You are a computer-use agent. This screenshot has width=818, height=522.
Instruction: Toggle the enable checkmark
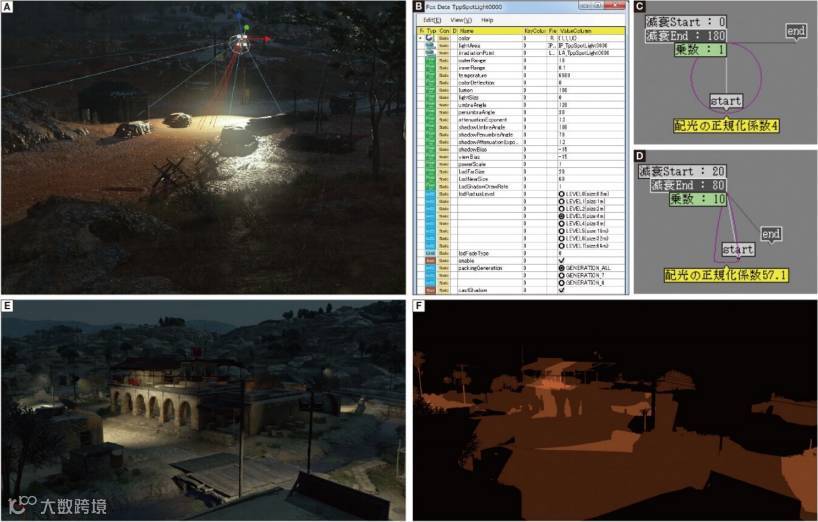pyautogui.click(x=561, y=260)
